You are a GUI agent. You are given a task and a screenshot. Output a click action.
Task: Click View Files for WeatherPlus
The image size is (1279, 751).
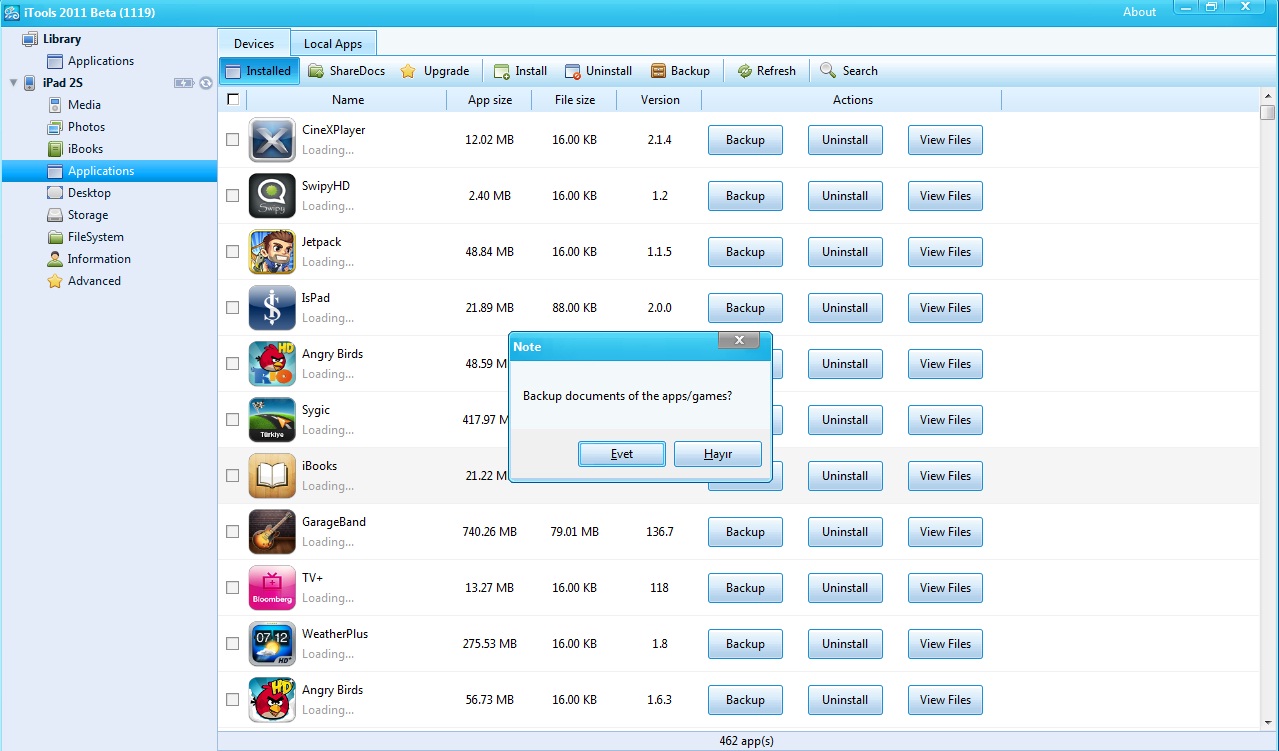point(945,644)
